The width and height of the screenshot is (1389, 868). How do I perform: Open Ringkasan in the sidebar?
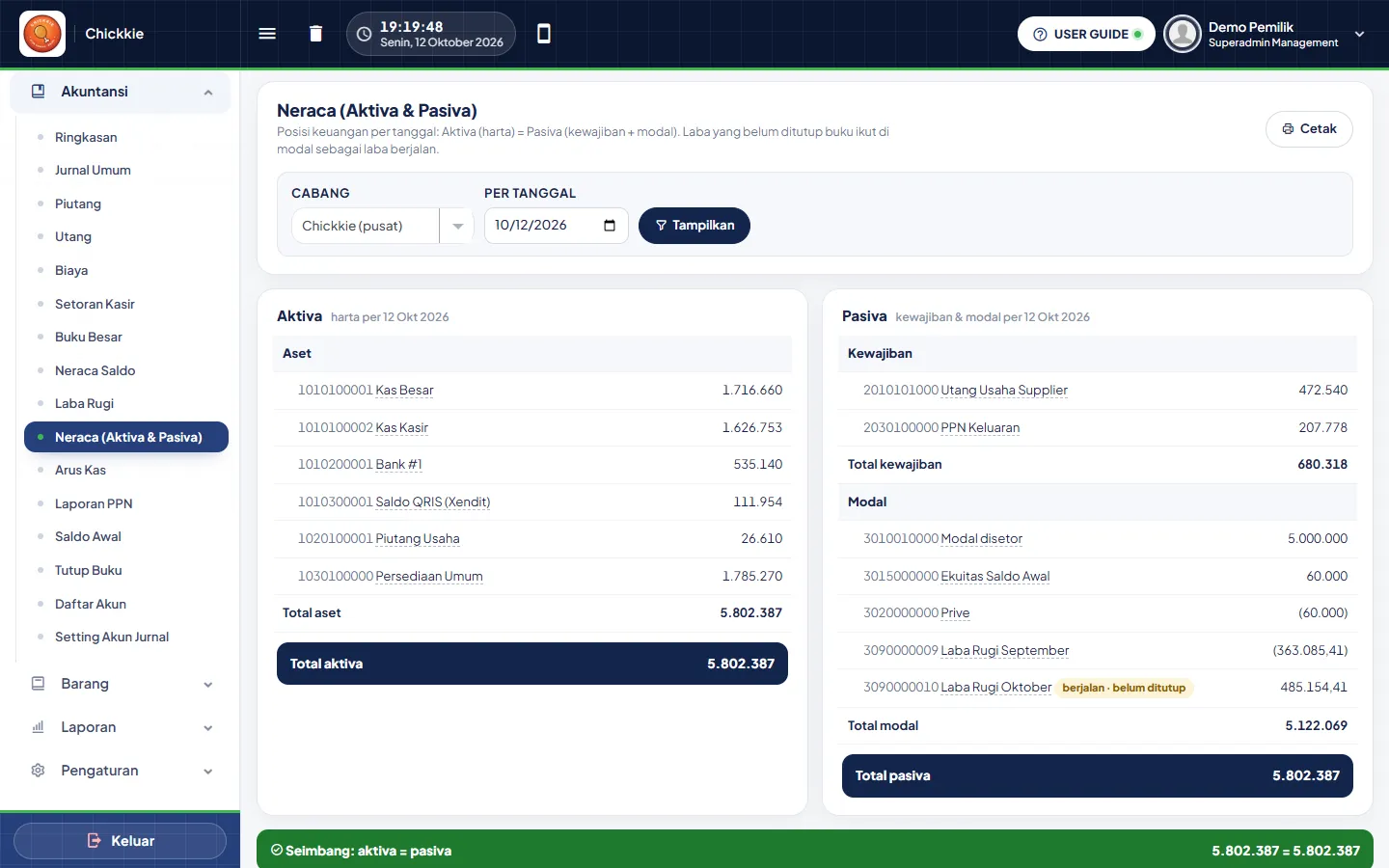[86, 137]
